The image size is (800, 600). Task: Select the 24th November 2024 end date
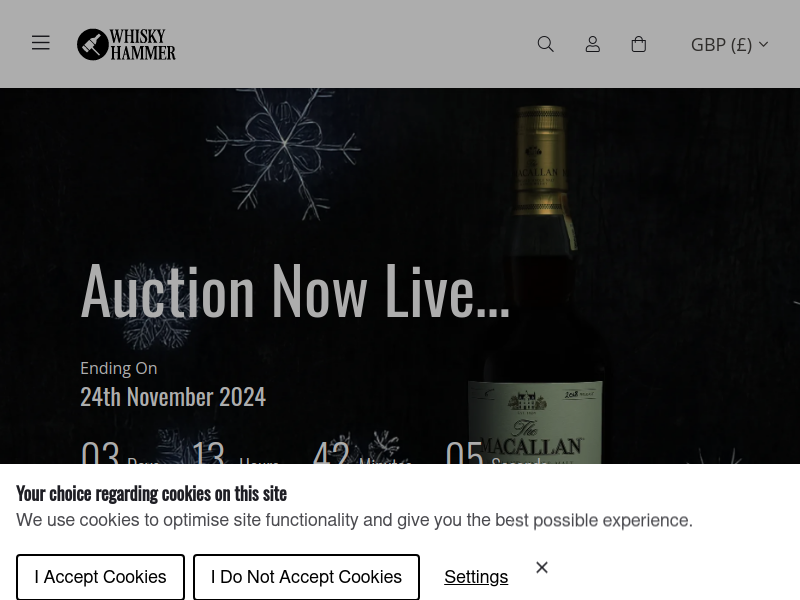173,397
